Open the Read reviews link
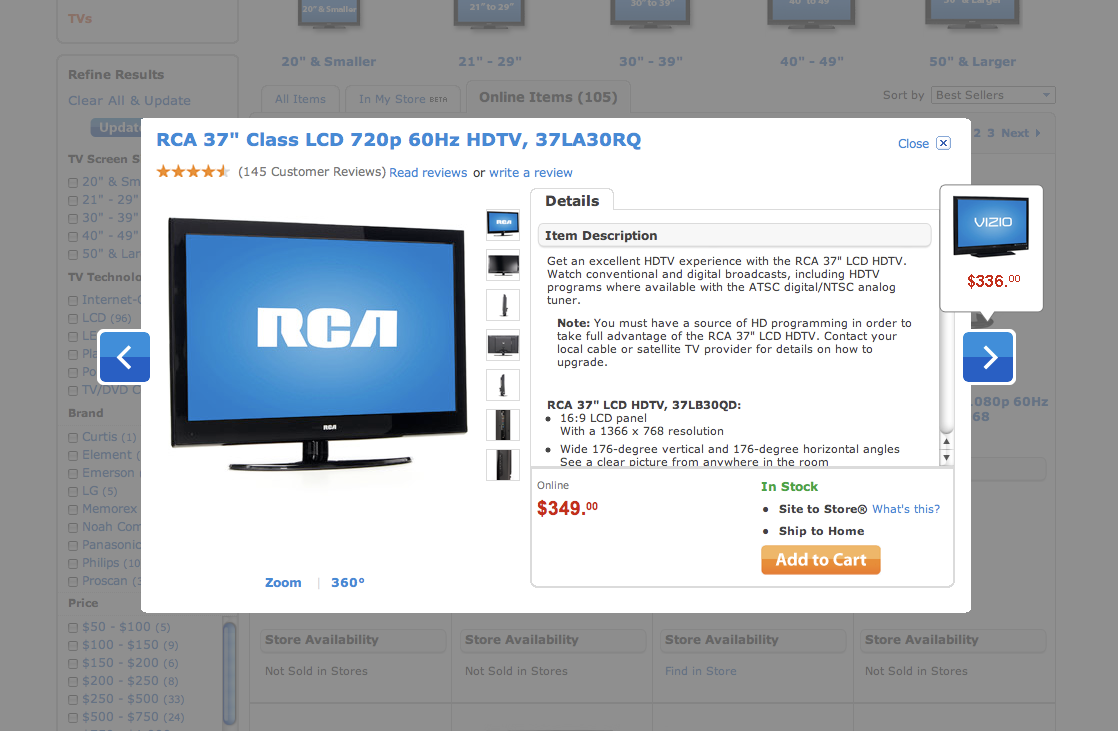Screen dimensions: 1118x731 [x=428, y=173]
